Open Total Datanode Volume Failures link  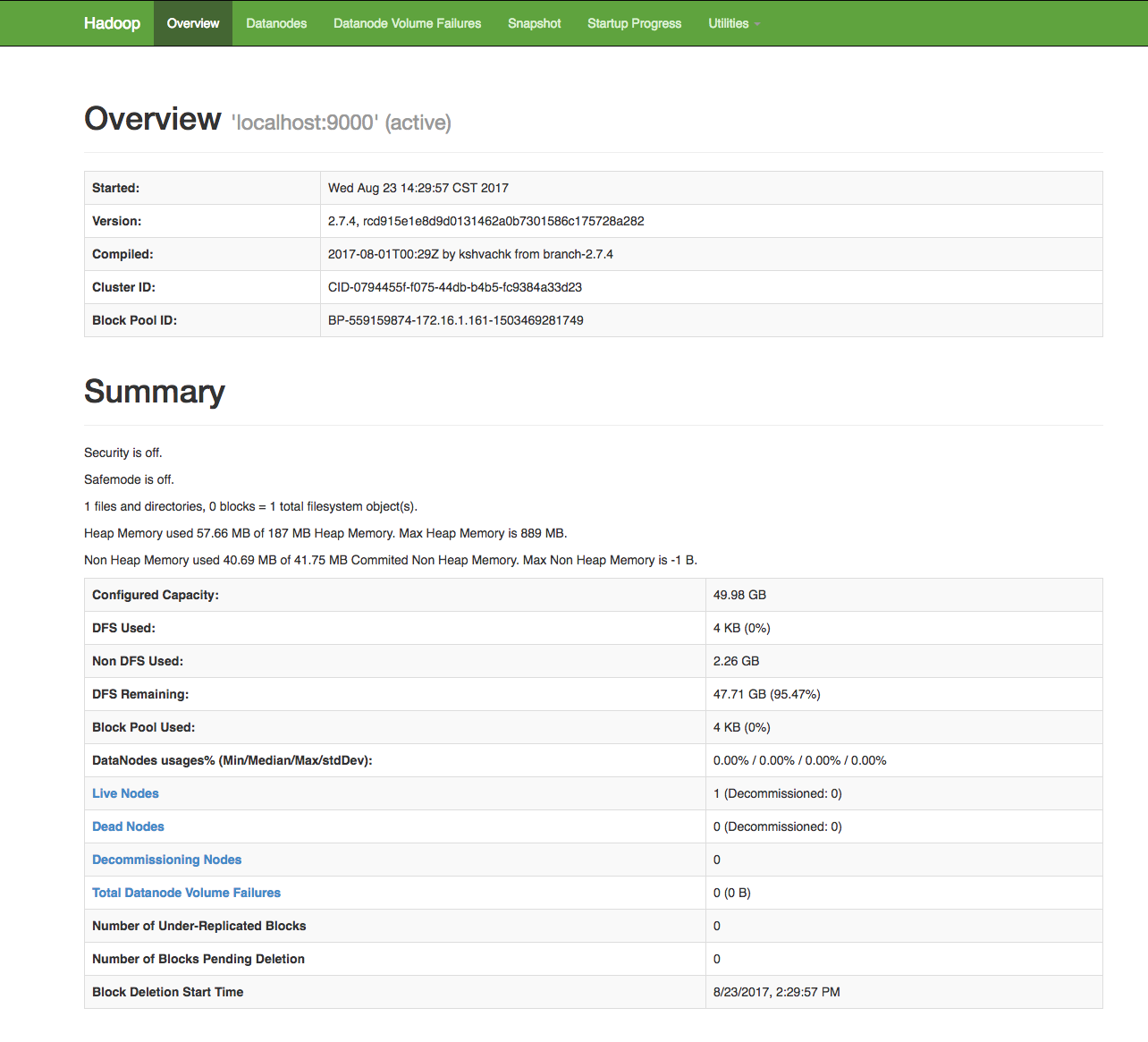click(x=186, y=893)
